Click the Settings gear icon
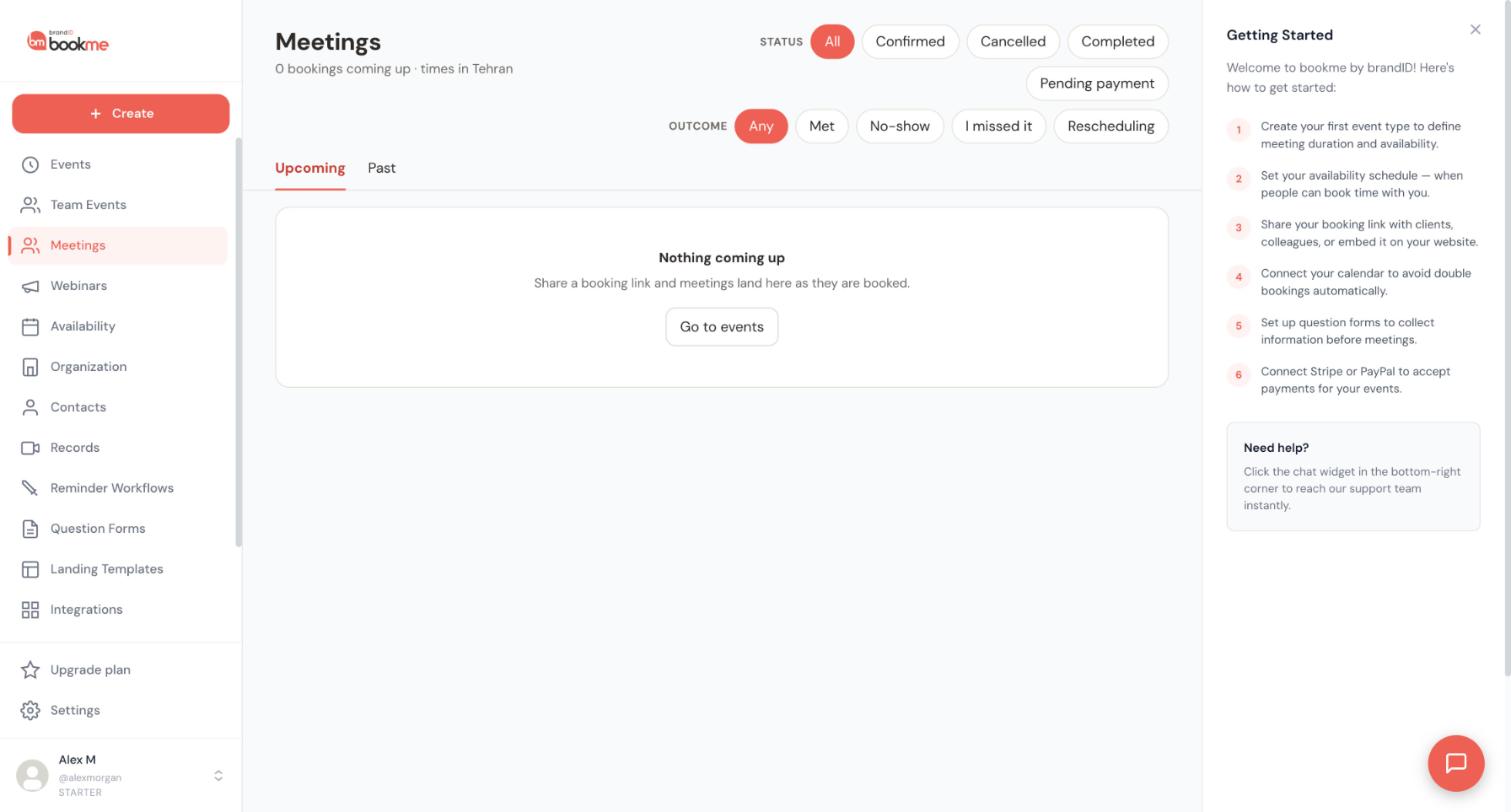This screenshot has width=1511, height=812. pyautogui.click(x=30, y=710)
